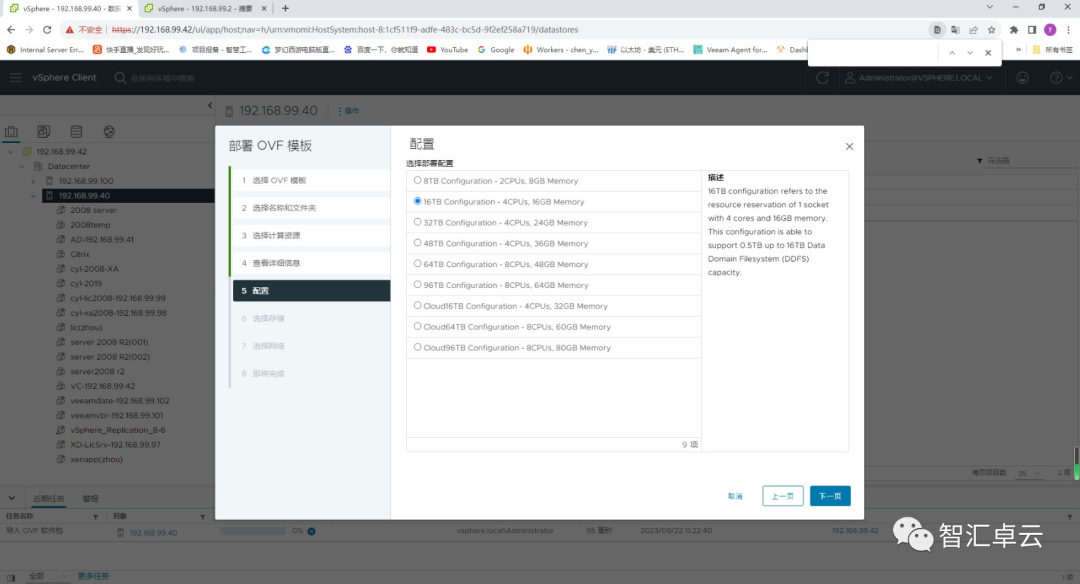Expand the 192.168.99.100 host node

pyautogui.click(x=32, y=181)
